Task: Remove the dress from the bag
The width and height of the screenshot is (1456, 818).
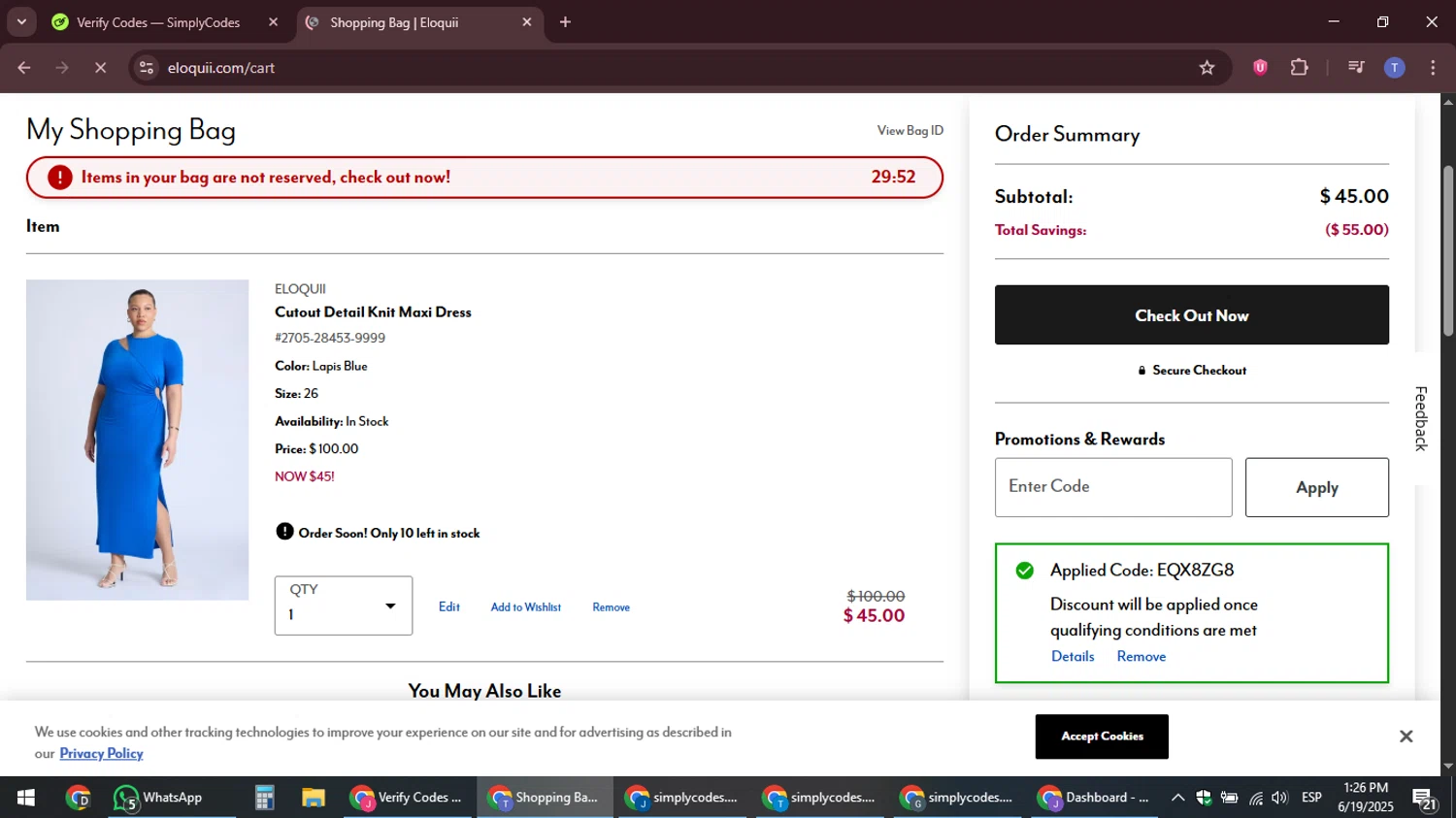Action: point(611,606)
